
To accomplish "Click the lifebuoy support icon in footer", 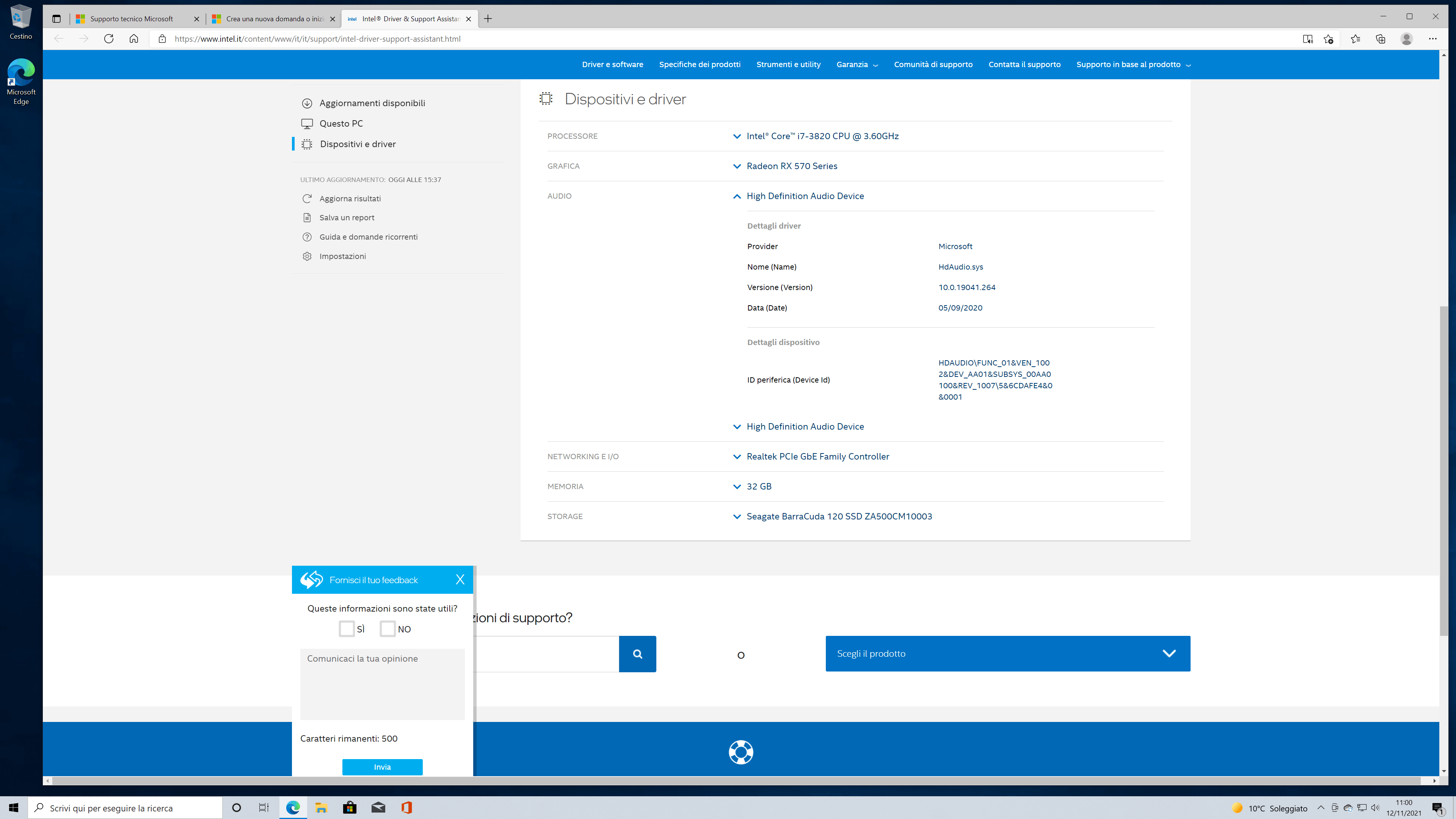I will click(741, 752).
